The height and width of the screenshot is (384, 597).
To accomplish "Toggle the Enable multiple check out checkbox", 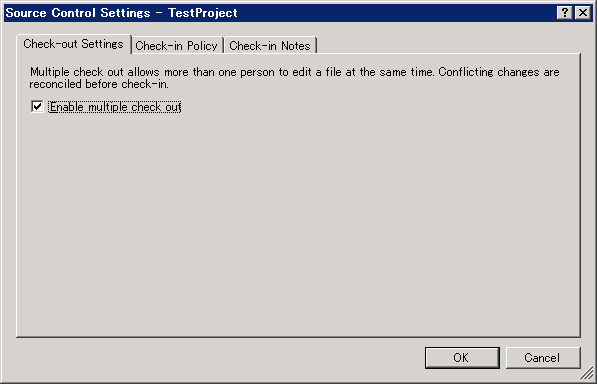I will click(37, 107).
